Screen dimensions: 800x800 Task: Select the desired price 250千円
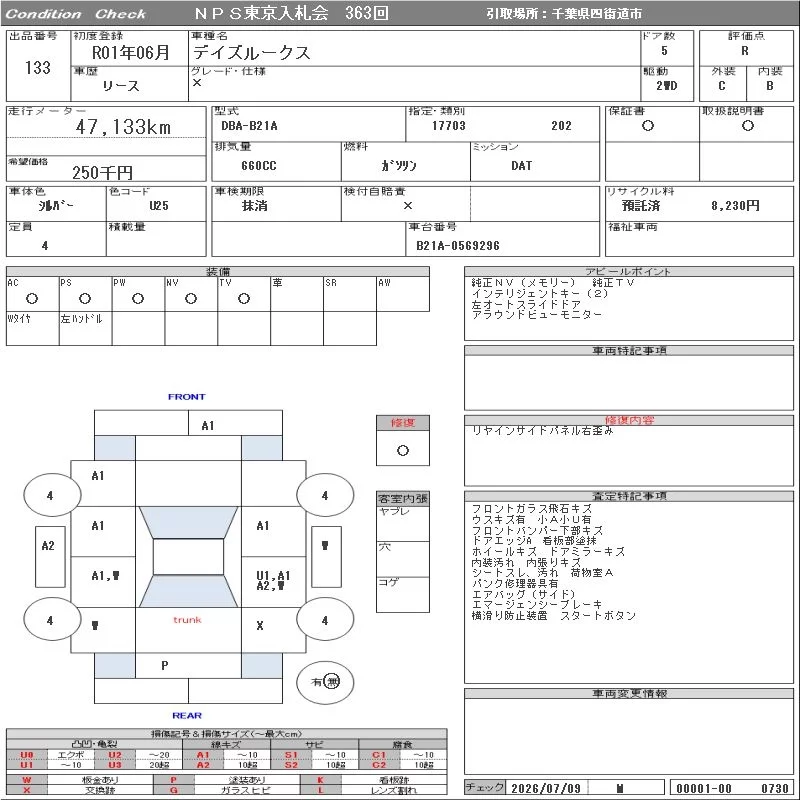coord(103,172)
